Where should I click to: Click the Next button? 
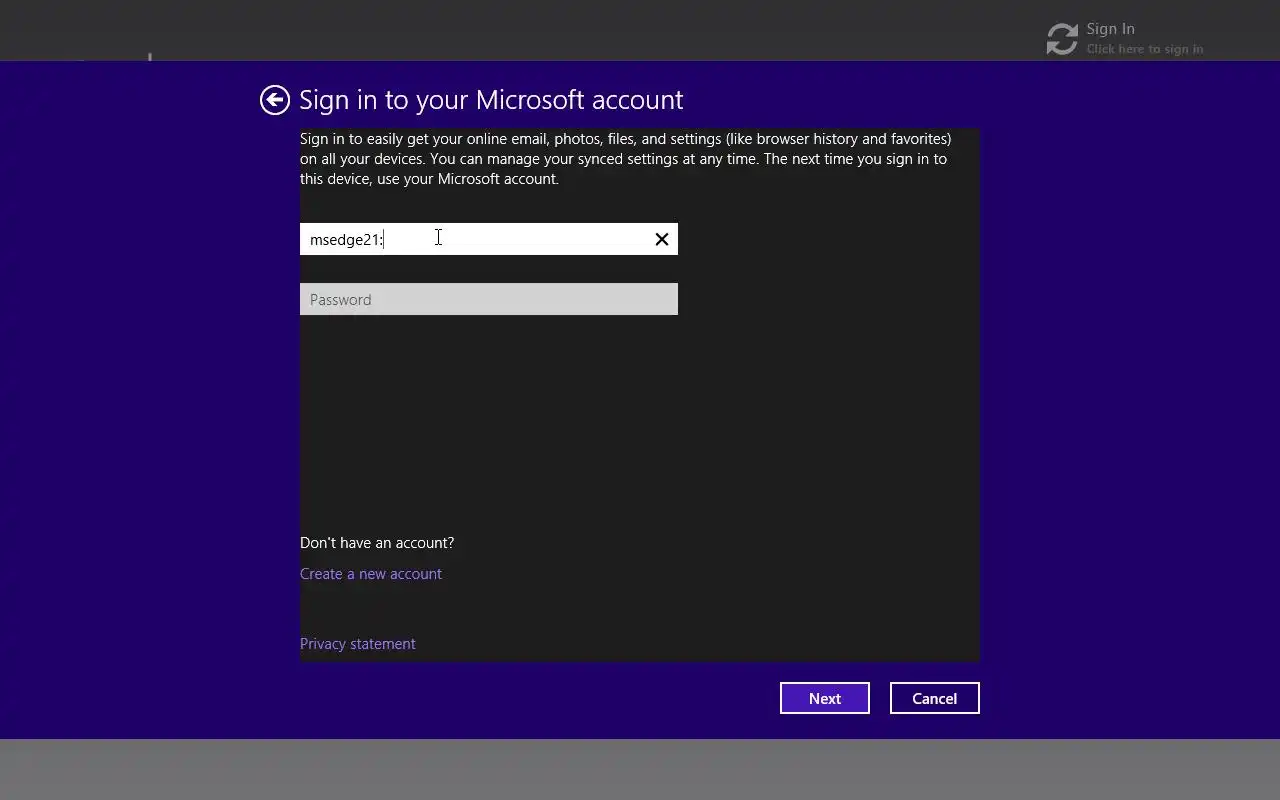point(825,698)
